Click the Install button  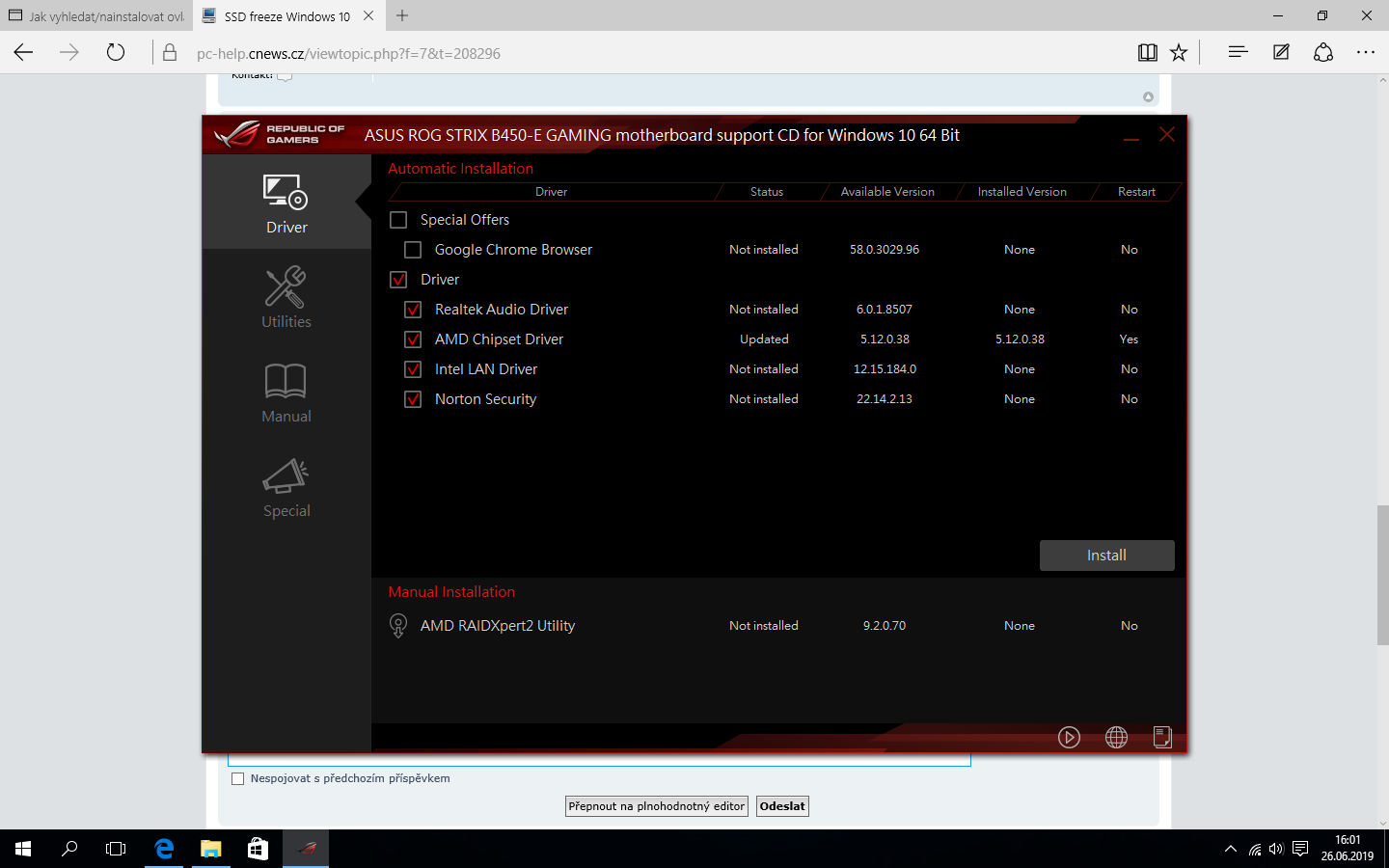[1106, 556]
